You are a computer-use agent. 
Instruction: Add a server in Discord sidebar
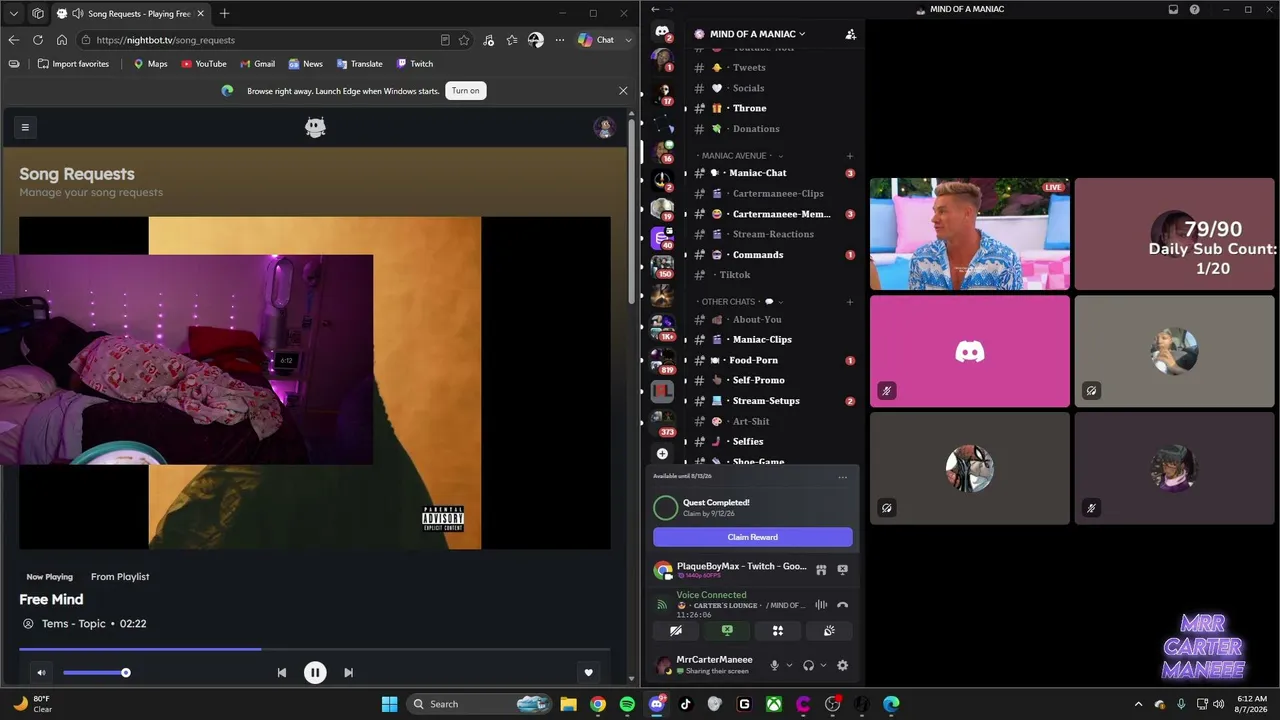(x=662, y=454)
